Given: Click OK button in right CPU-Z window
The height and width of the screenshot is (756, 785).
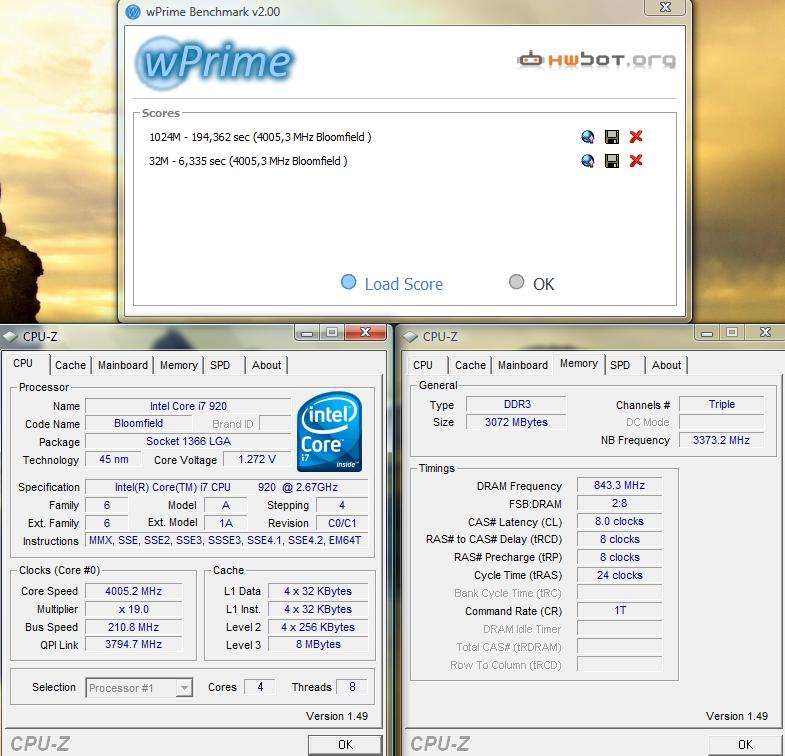Looking at the screenshot, I should (x=745, y=745).
